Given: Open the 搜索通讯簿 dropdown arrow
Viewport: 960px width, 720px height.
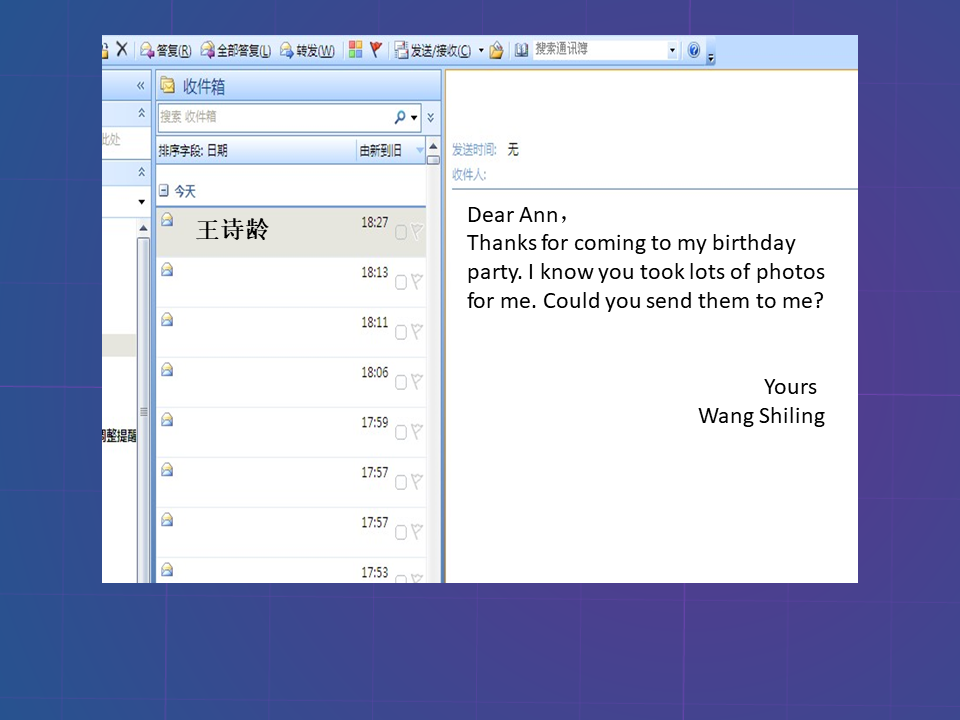Looking at the screenshot, I should point(672,50).
